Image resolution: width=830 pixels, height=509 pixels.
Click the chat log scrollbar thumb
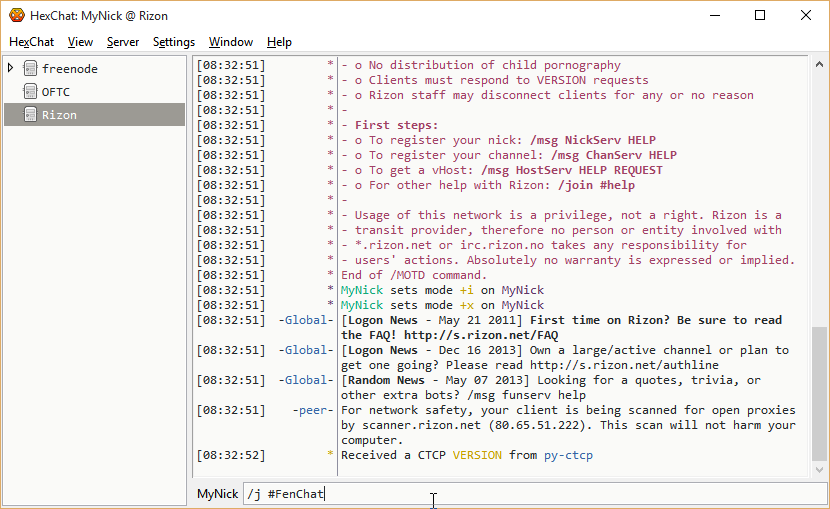coord(819,394)
